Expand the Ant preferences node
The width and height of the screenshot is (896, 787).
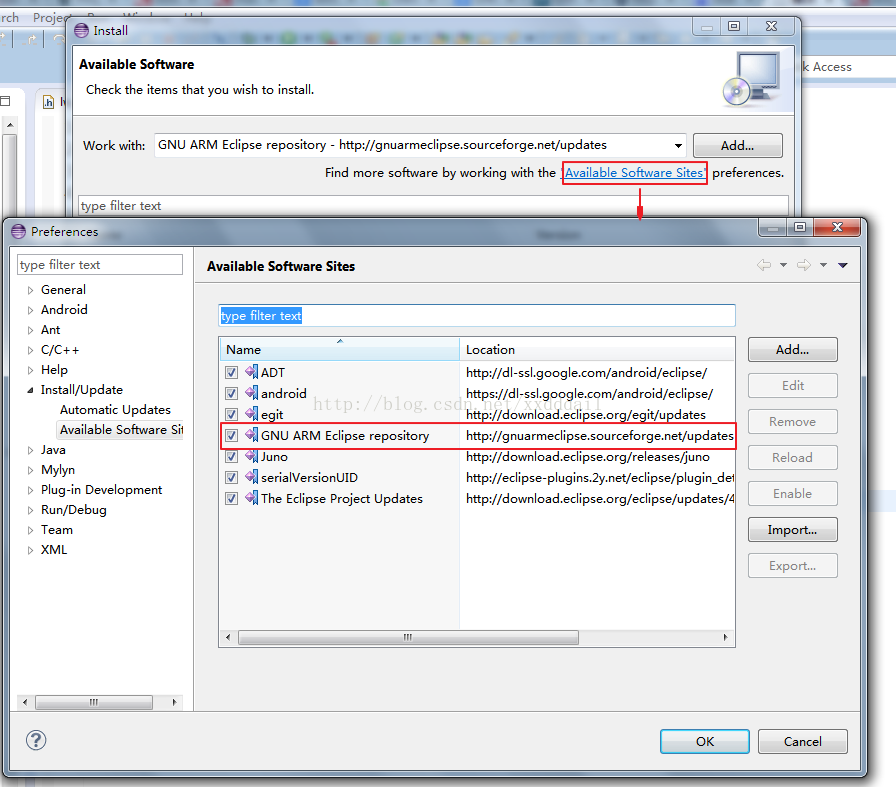pos(30,330)
